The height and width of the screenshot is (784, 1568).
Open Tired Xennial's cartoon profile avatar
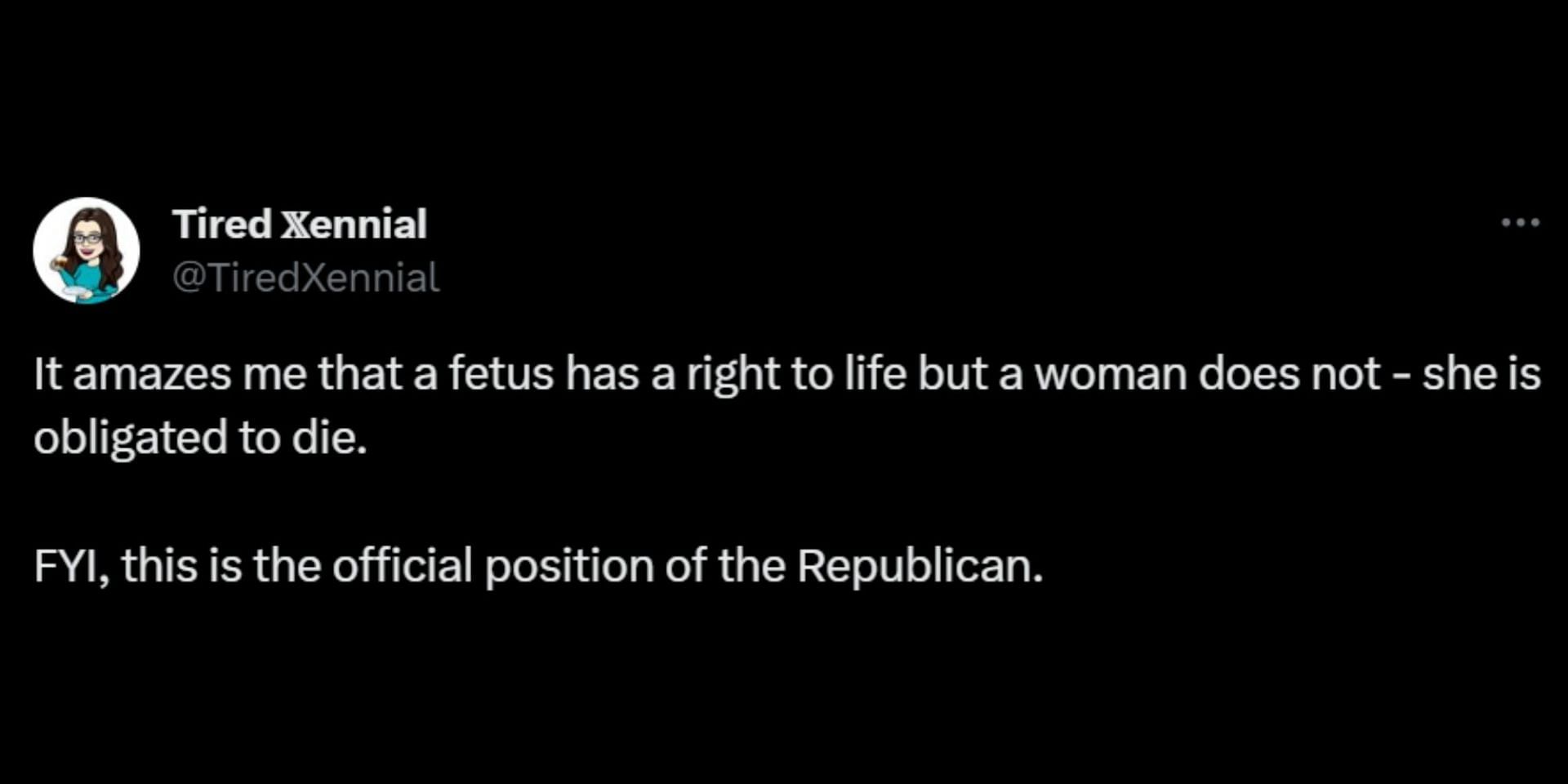86,250
